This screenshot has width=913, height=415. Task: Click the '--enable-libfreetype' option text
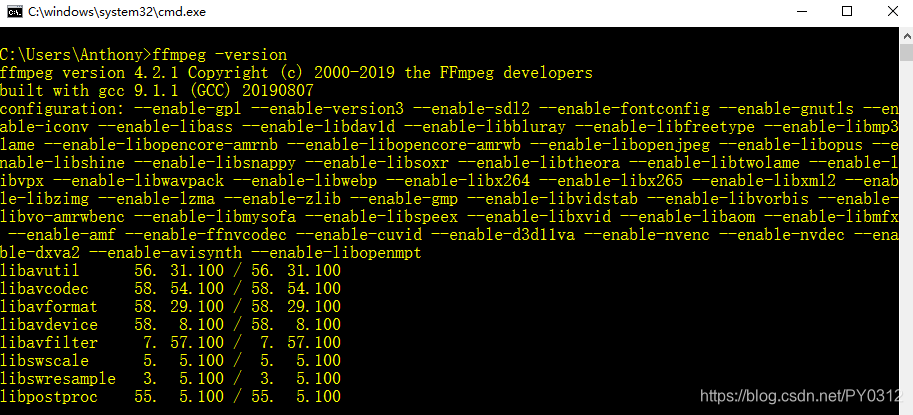(x=665, y=127)
